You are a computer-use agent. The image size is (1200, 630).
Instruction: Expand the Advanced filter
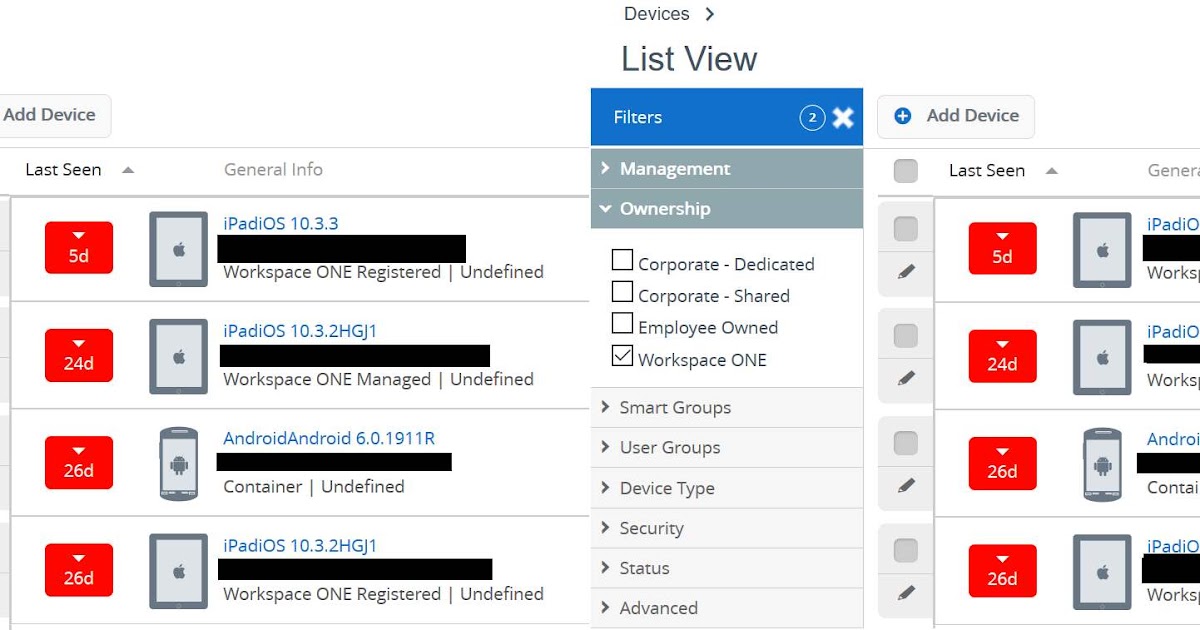coord(727,608)
